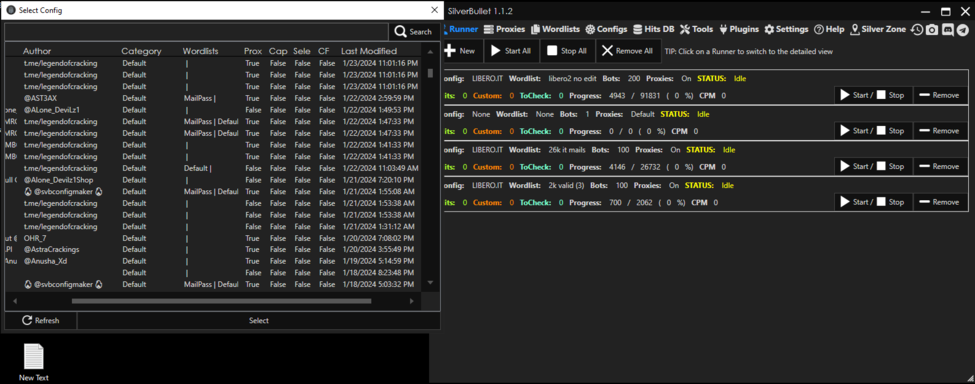Click Start / Stop on the libero2 no edit runner
Viewport: 975px width, 384px height.
click(x=873, y=96)
